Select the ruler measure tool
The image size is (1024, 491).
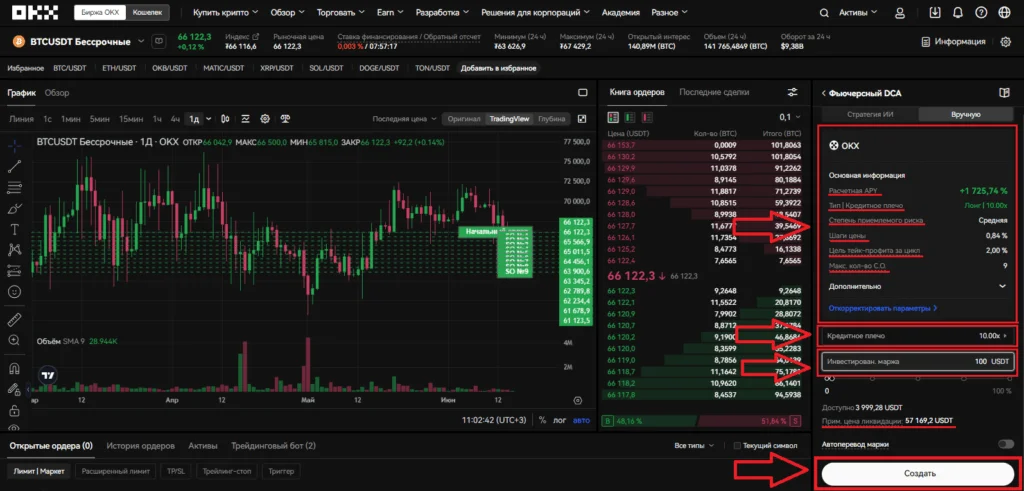tap(14, 320)
